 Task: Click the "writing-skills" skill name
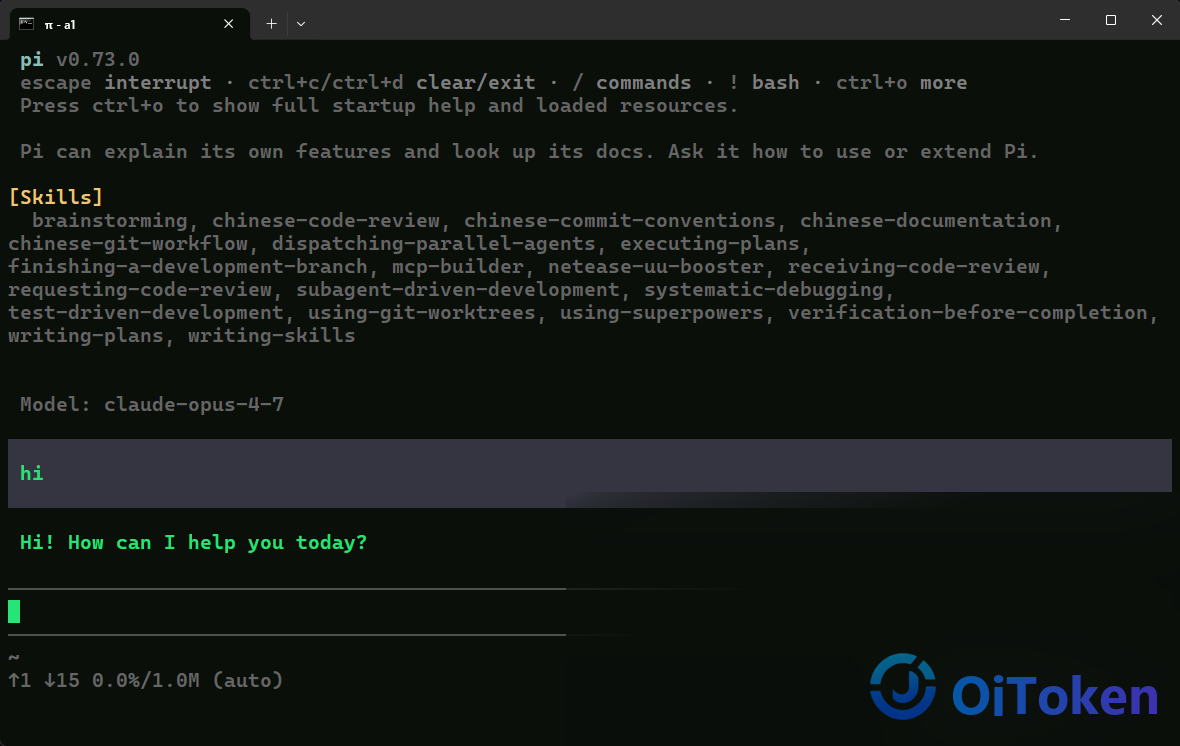(272, 336)
